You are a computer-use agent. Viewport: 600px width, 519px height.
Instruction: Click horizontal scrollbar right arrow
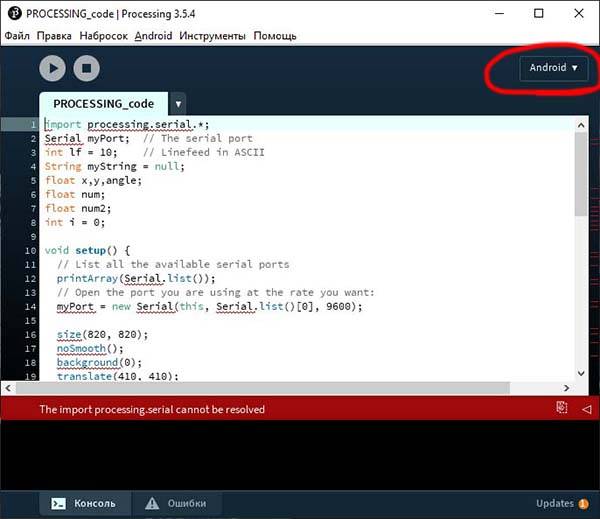(x=566, y=388)
